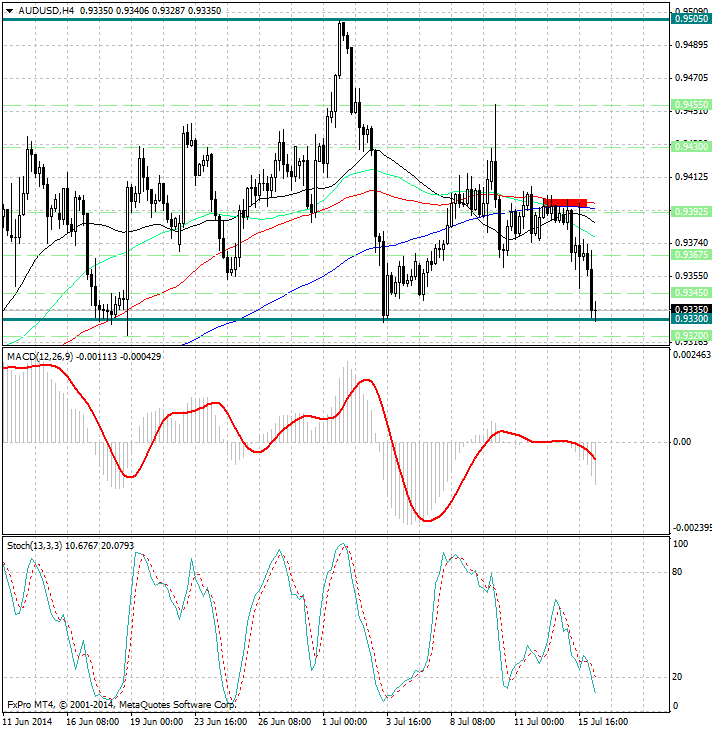
Task: Select the 0.93200 green level label
Action: 691,336
